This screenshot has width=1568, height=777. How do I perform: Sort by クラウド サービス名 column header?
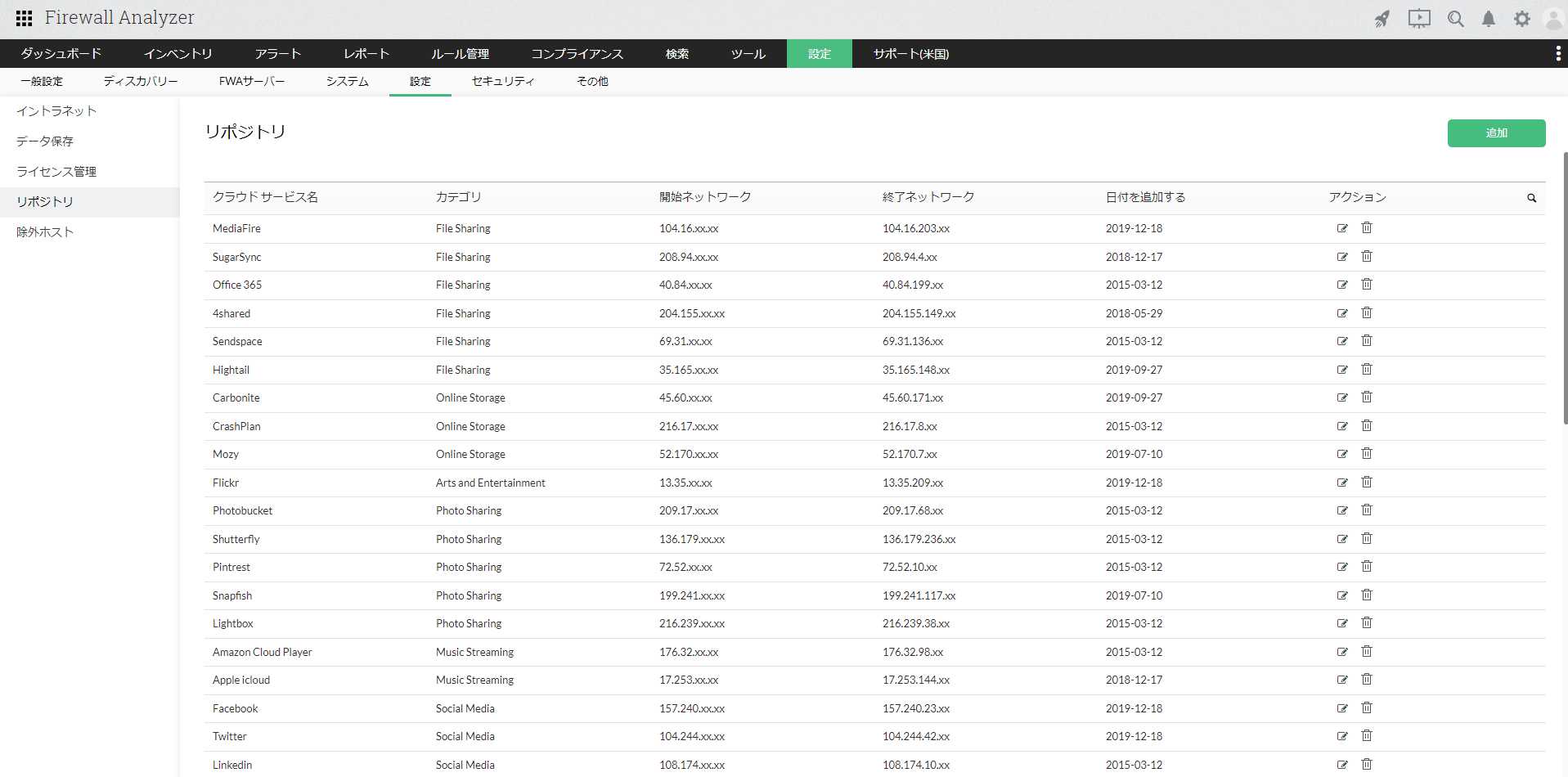tap(265, 197)
